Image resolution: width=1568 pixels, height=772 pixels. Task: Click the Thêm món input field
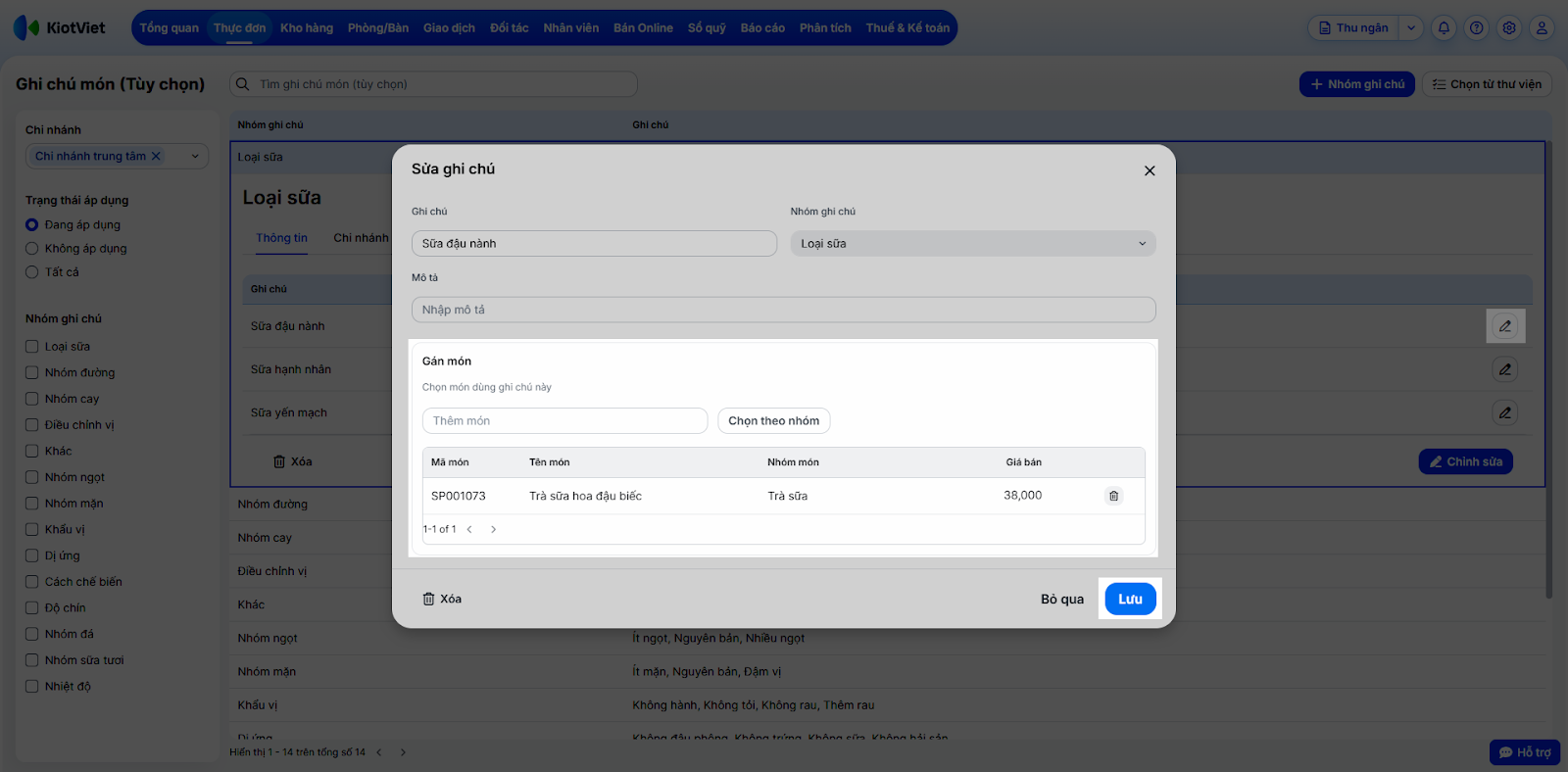pyautogui.click(x=564, y=421)
